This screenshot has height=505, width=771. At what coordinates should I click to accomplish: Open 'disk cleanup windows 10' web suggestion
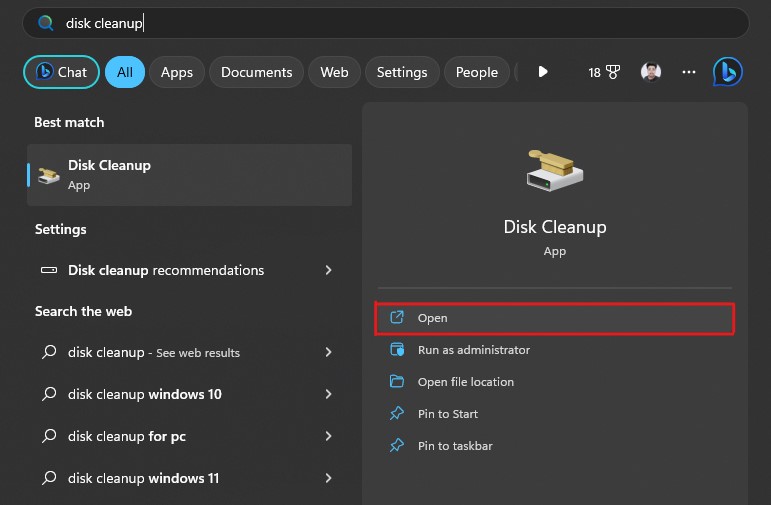189,394
